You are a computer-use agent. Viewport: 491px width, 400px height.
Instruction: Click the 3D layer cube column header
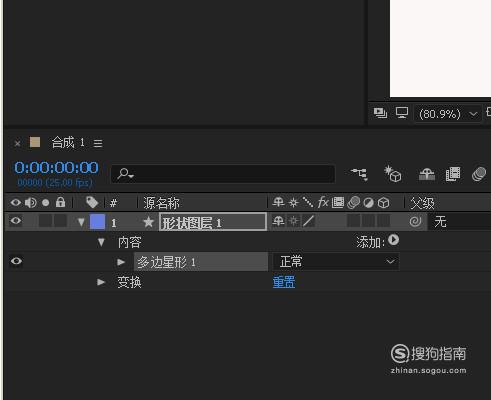pos(384,203)
